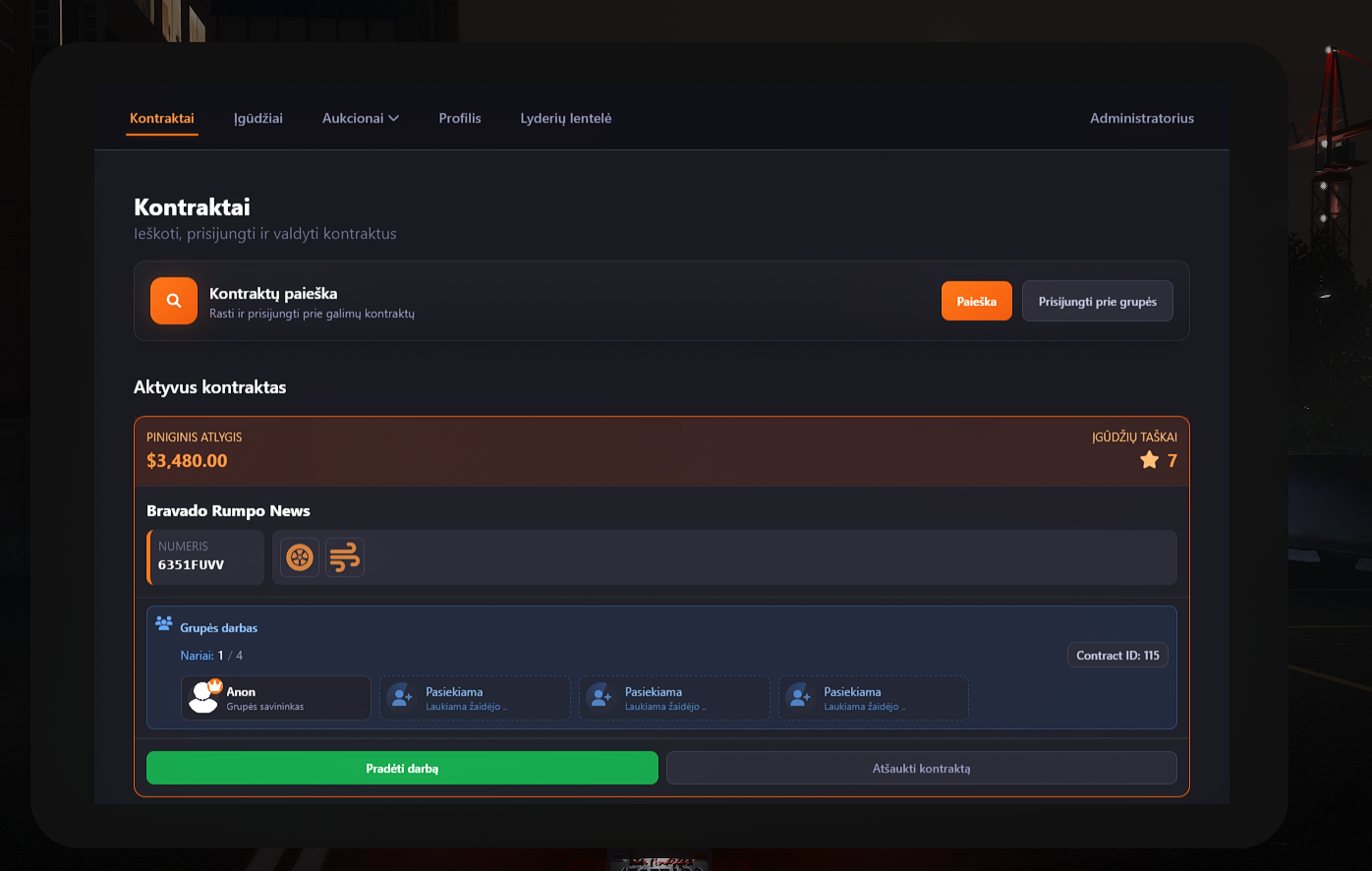Click the Grupės darbas people icon
This screenshot has width=1372, height=871.
pos(164,623)
